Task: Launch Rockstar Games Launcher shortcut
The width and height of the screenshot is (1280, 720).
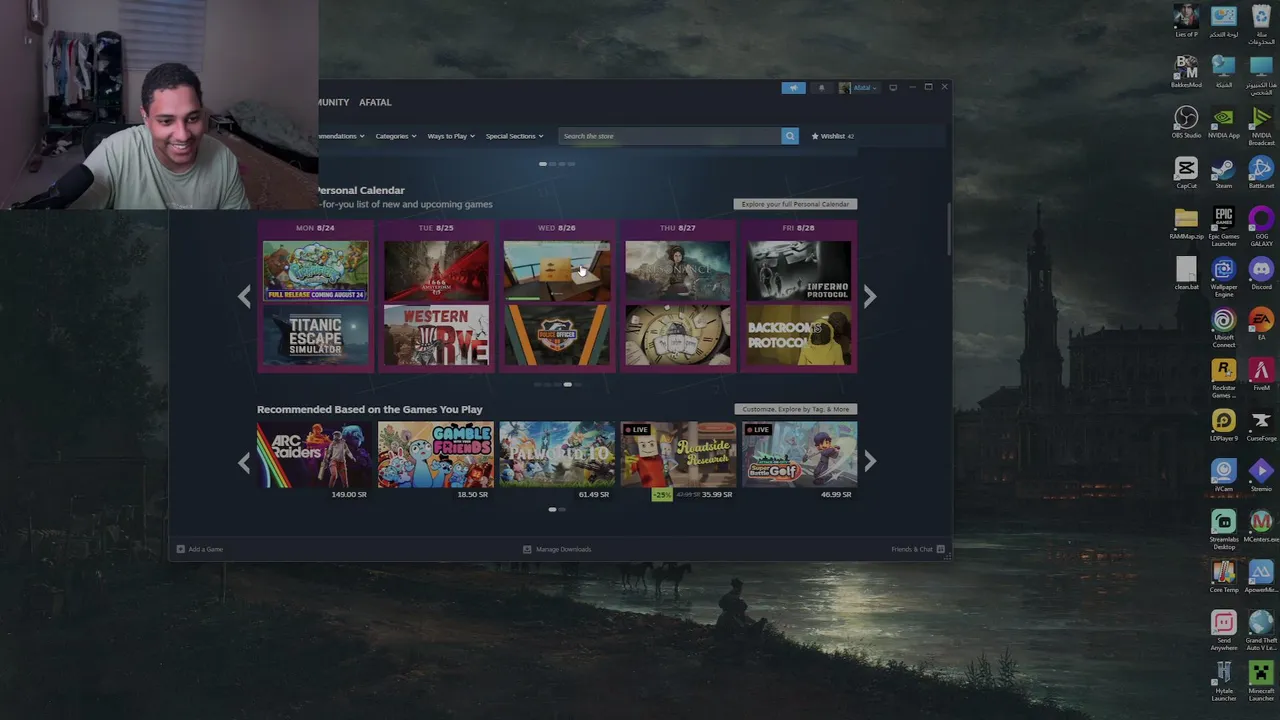Action: click(1223, 379)
